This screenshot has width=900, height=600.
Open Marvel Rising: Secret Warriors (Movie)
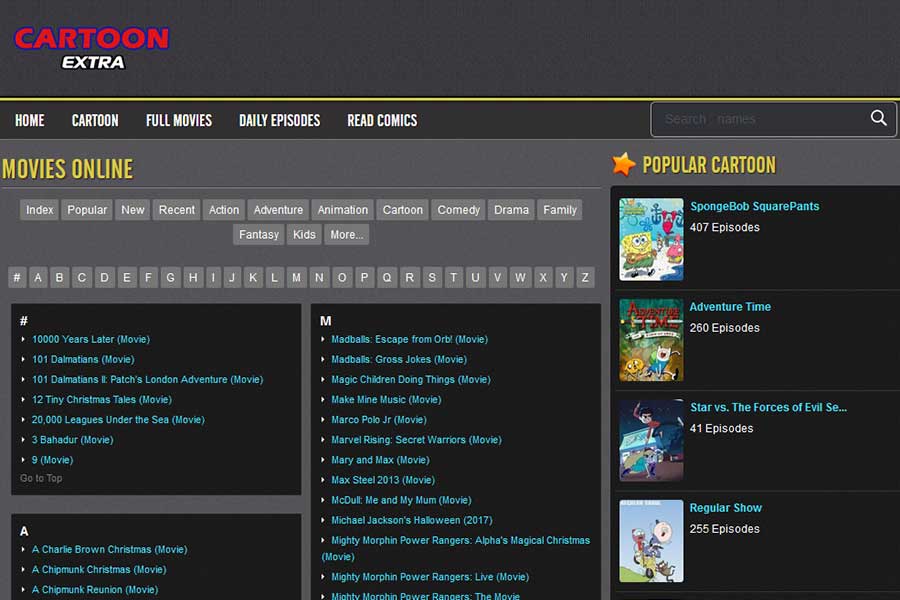click(x=416, y=440)
